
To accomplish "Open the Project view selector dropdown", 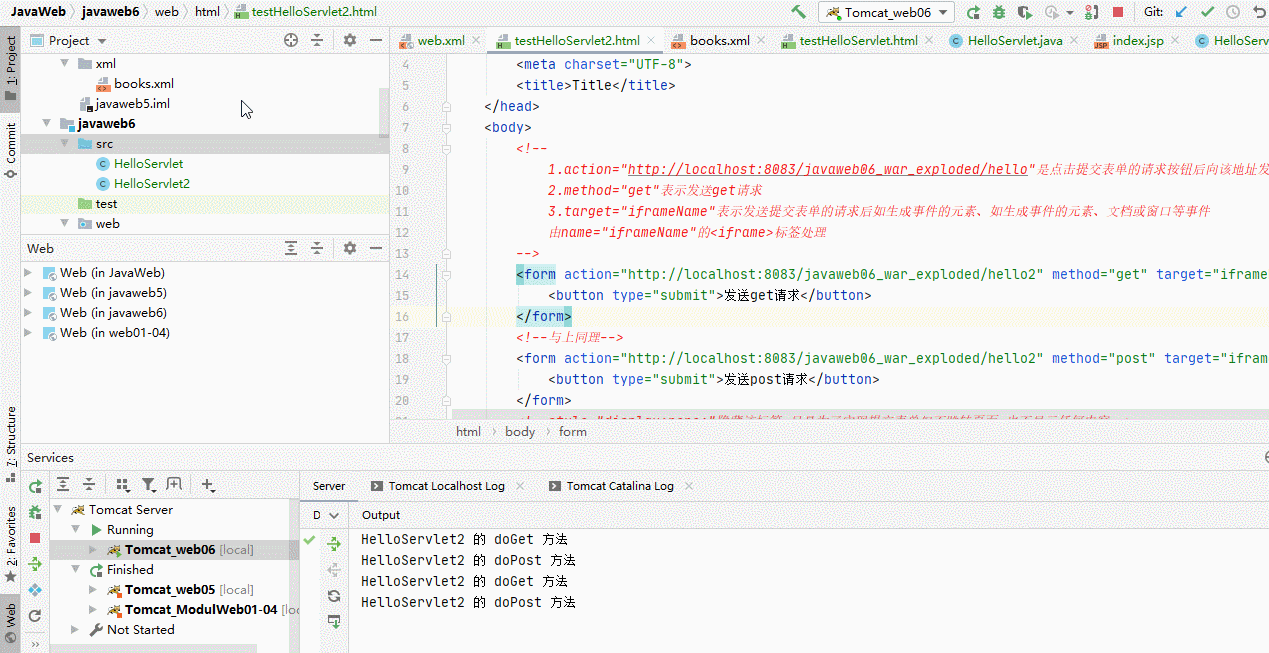I will pyautogui.click(x=68, y=40).
